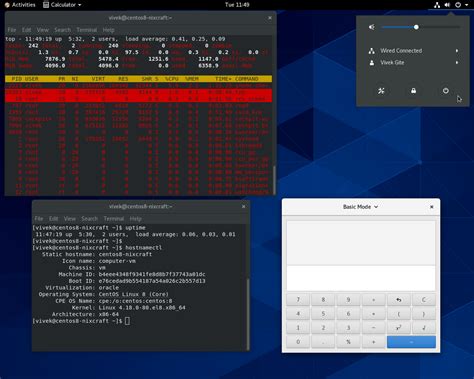Open Edit menu in the top terminal
The image size is (474, 379).
pos(26,30)
